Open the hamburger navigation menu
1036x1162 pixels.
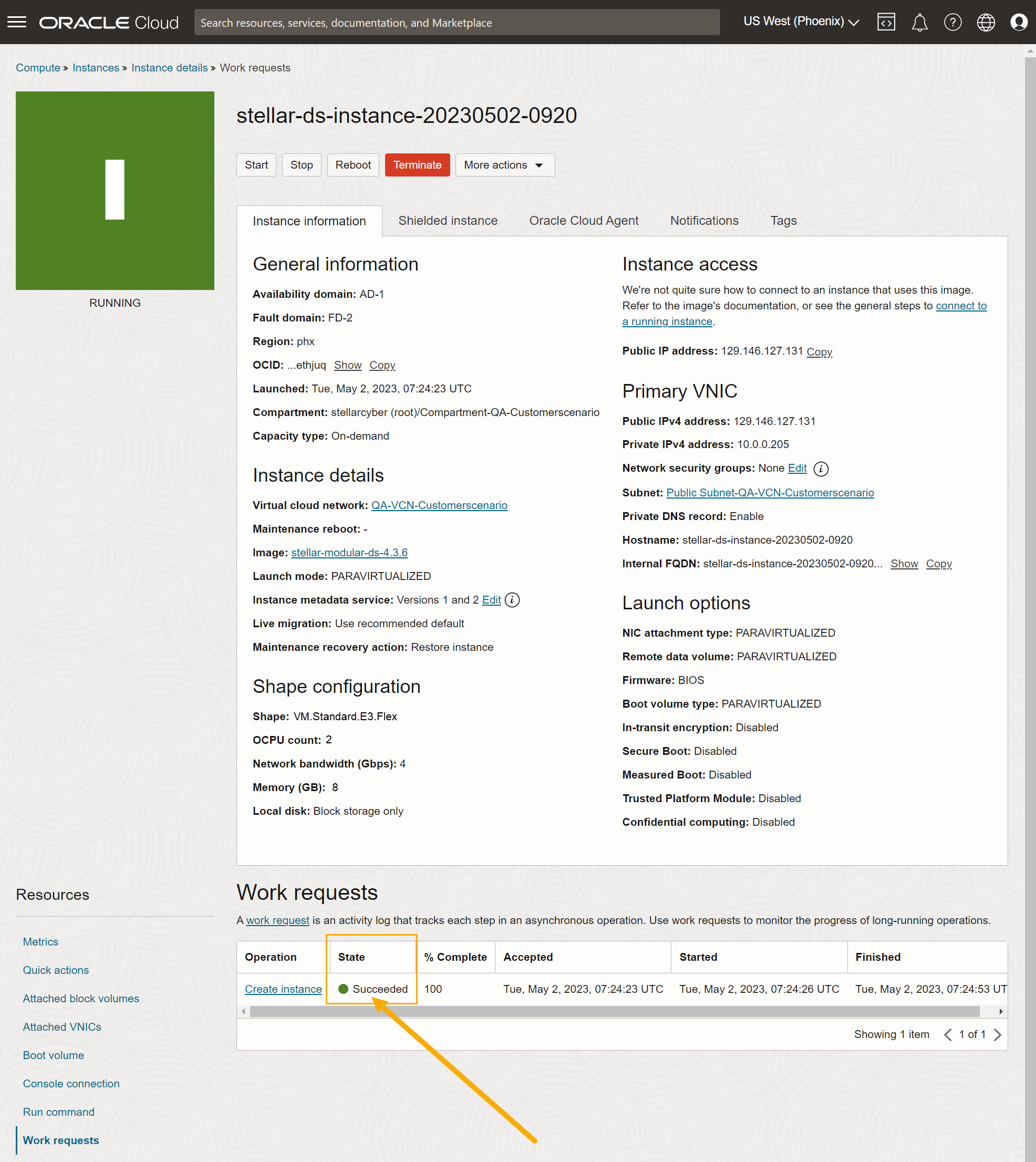click(16, 22)
